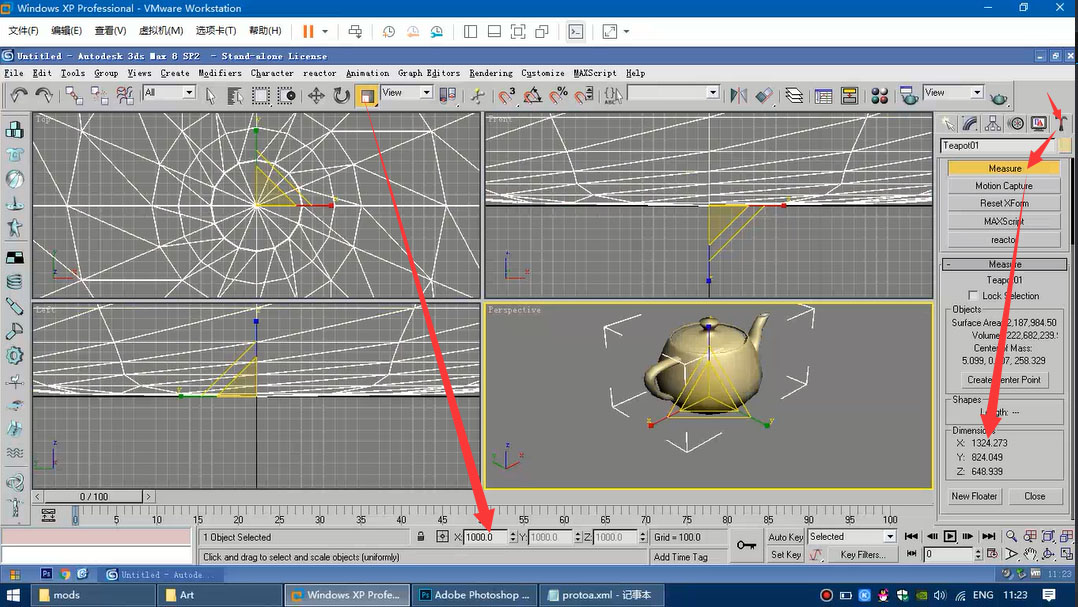Open the Curve Editor icon
The height and width of the screenshot is (607, 1078).
click(824, 96)
